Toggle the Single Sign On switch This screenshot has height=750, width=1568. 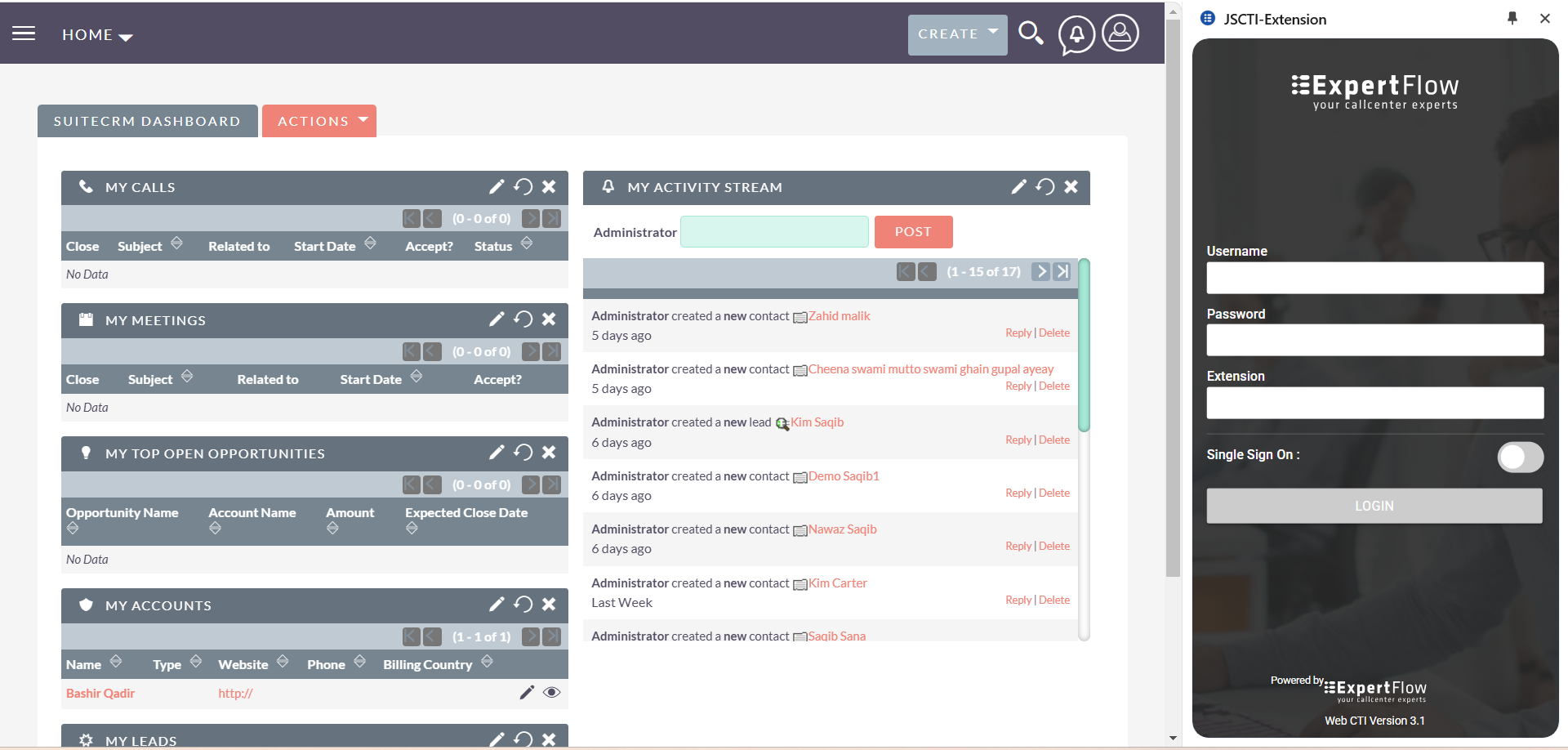(1520, 457)
